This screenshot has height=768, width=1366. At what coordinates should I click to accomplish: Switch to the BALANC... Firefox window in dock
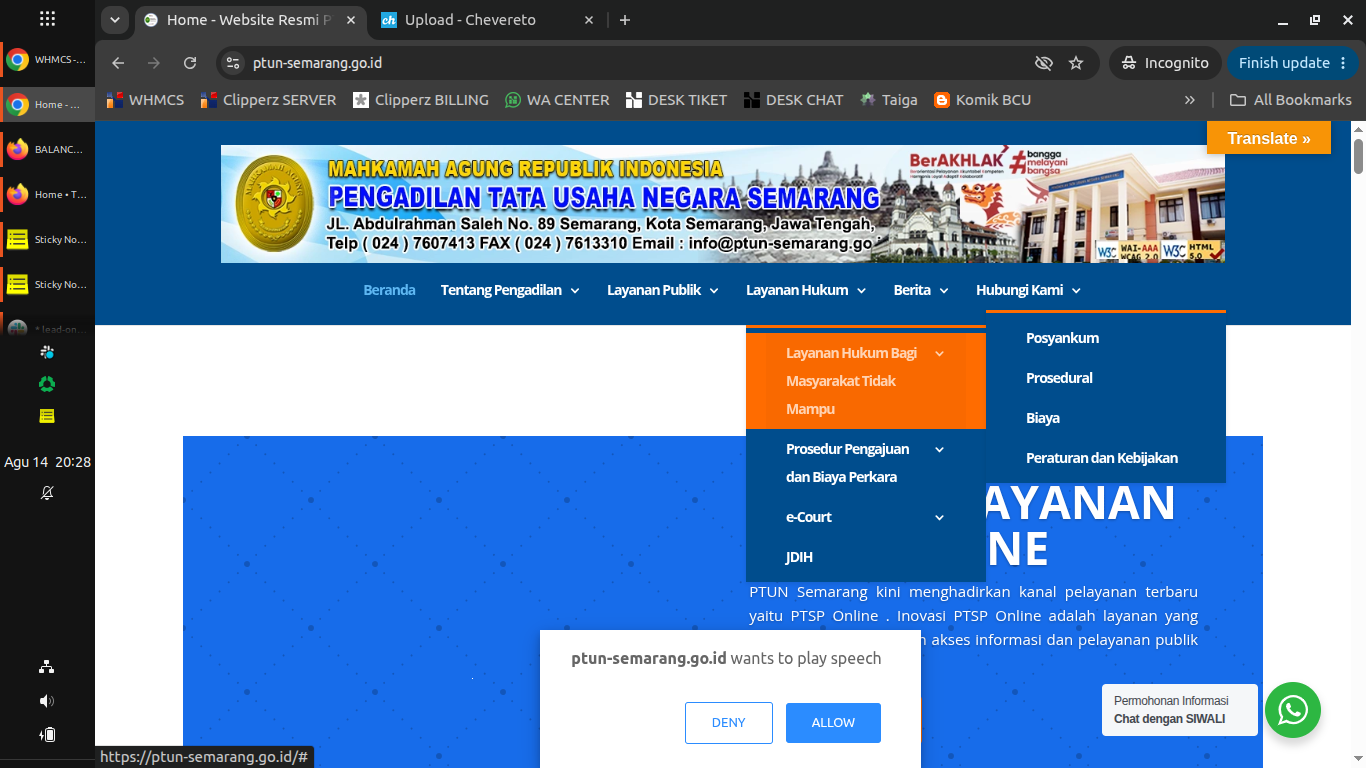pyautogui.click(x=47, y=150)
